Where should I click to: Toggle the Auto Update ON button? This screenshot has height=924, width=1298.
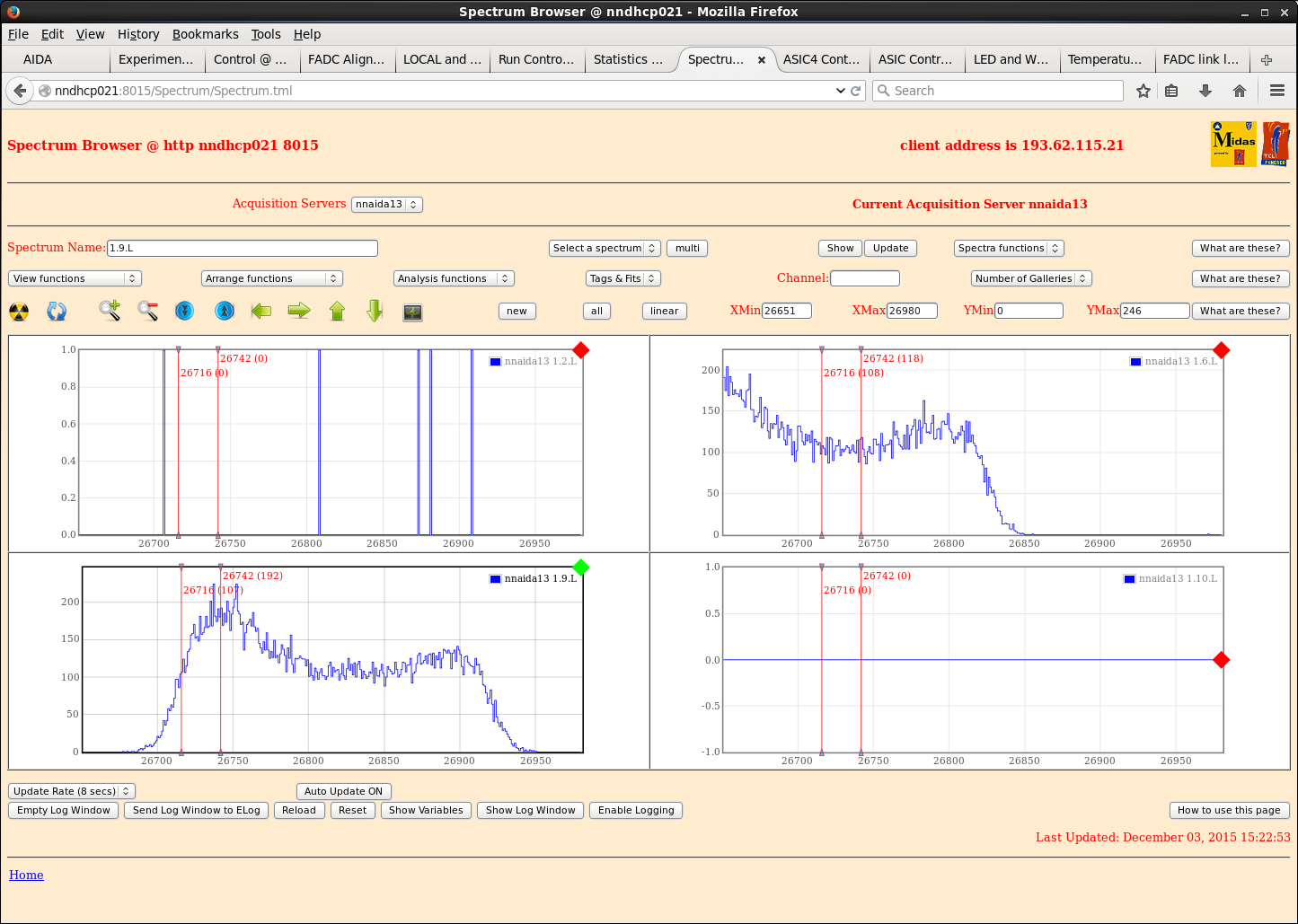(343, 791)
